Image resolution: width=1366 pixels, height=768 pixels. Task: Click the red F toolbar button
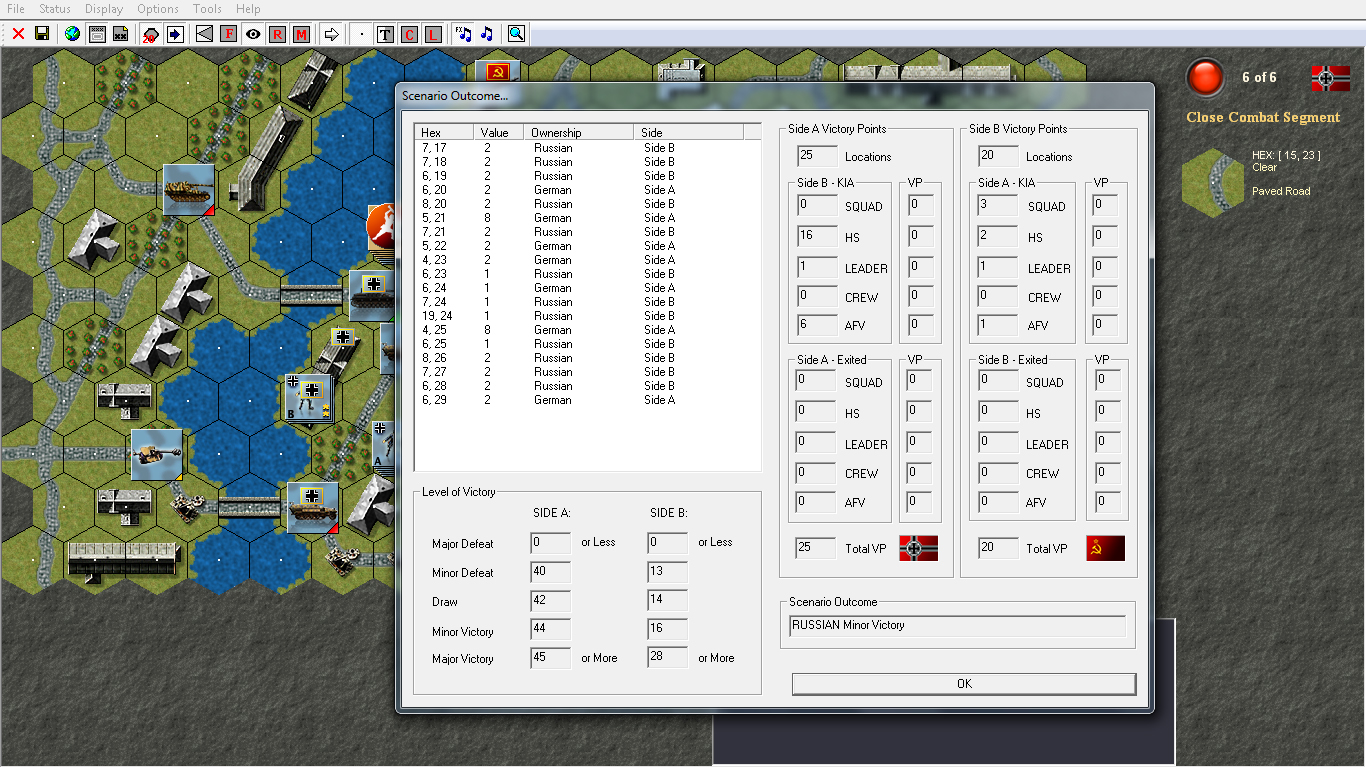coord(229,34)
